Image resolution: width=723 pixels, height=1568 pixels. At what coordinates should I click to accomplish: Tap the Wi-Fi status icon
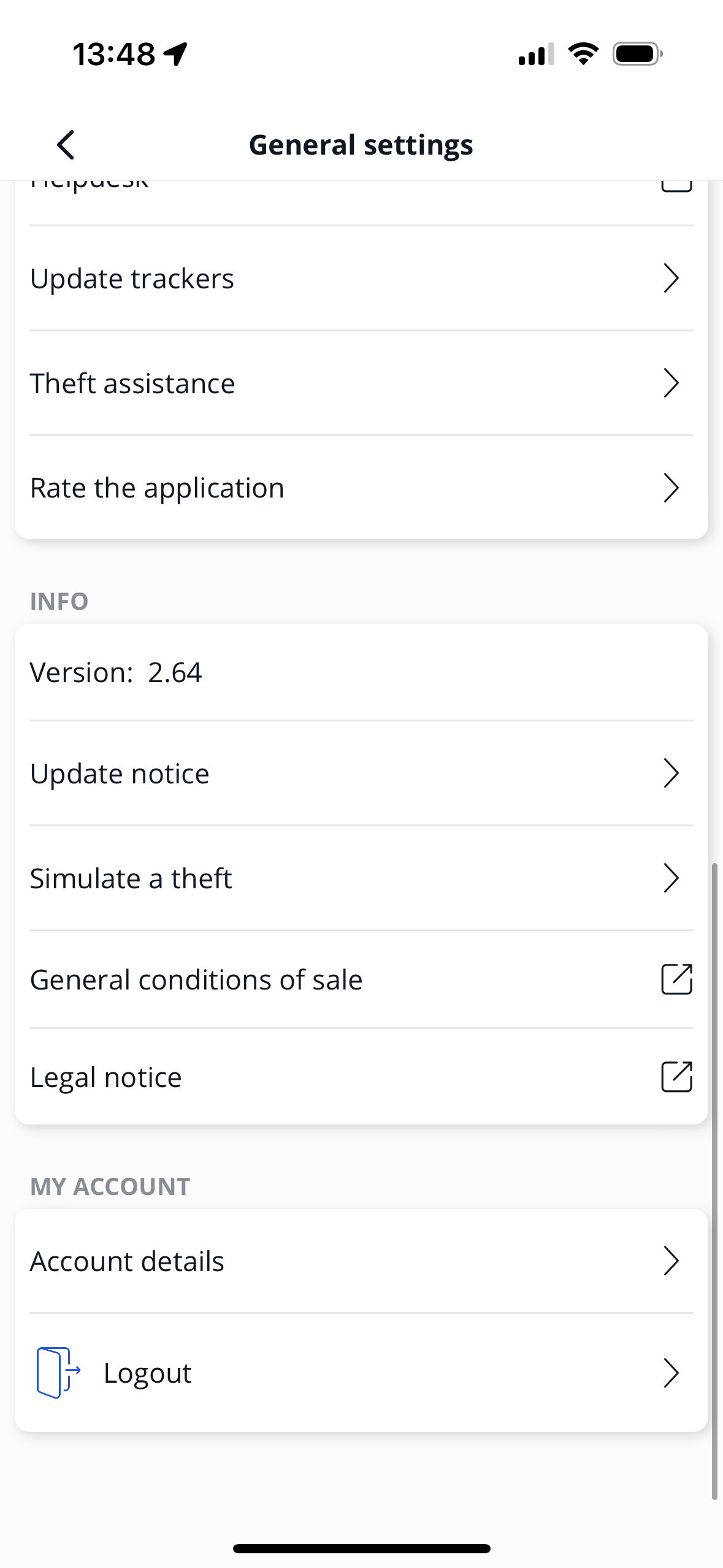(583, 54)
